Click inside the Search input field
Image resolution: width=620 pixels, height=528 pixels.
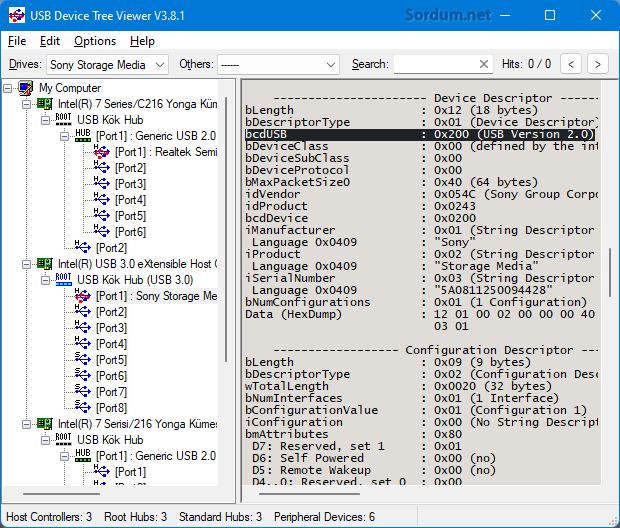(435, 64)
